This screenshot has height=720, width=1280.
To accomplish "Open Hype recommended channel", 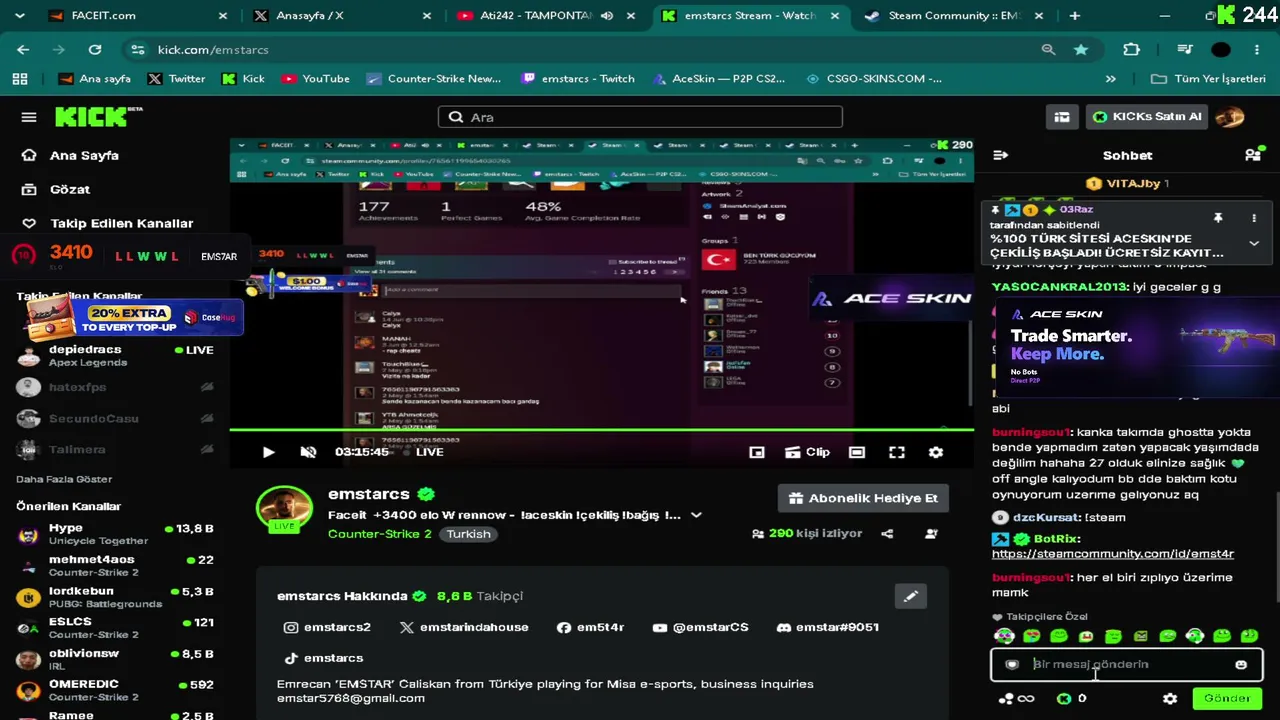I will click(115, 534).
